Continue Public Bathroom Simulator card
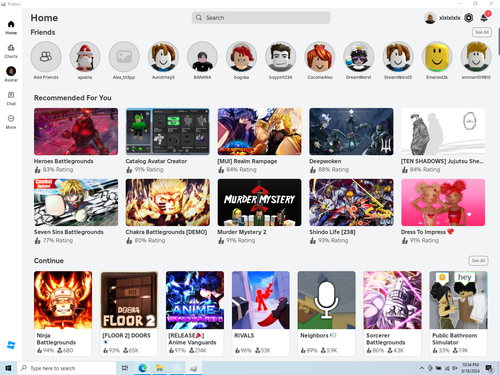 coord(459,313)
